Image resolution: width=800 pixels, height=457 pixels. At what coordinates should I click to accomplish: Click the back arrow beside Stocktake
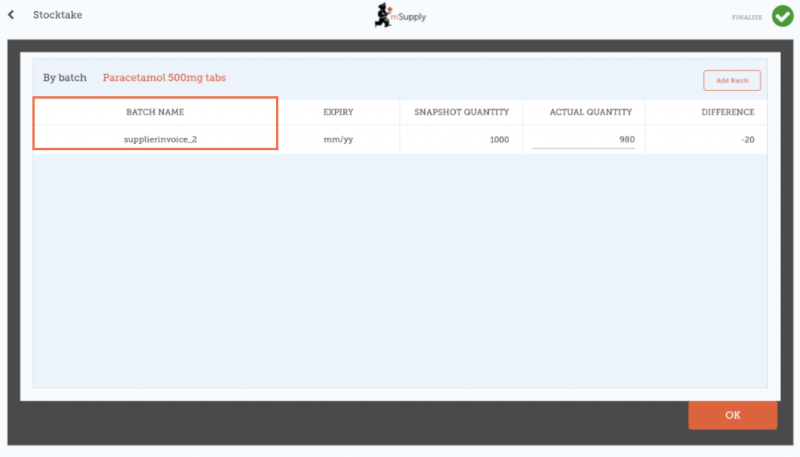click(x=11, y=15)
